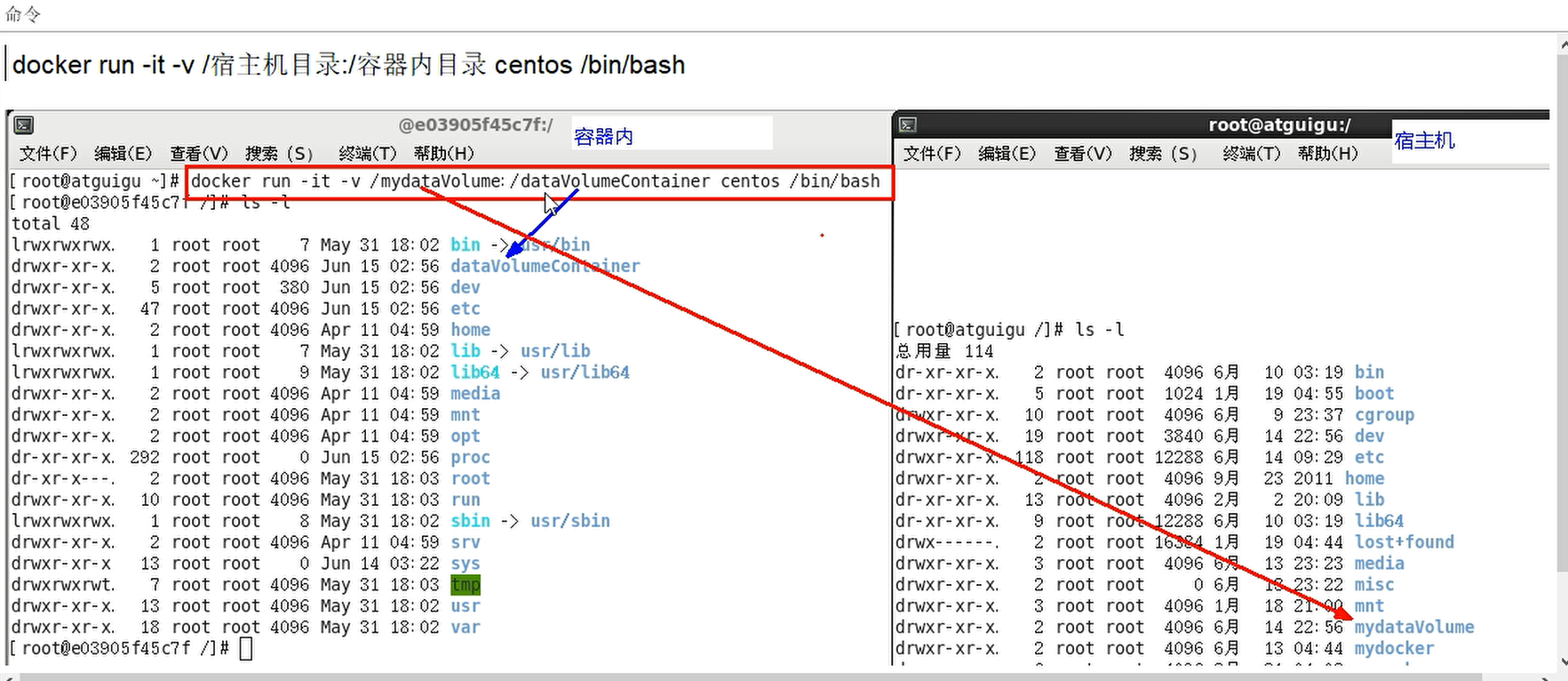Click the lib64 entry in host listing

1379,521
